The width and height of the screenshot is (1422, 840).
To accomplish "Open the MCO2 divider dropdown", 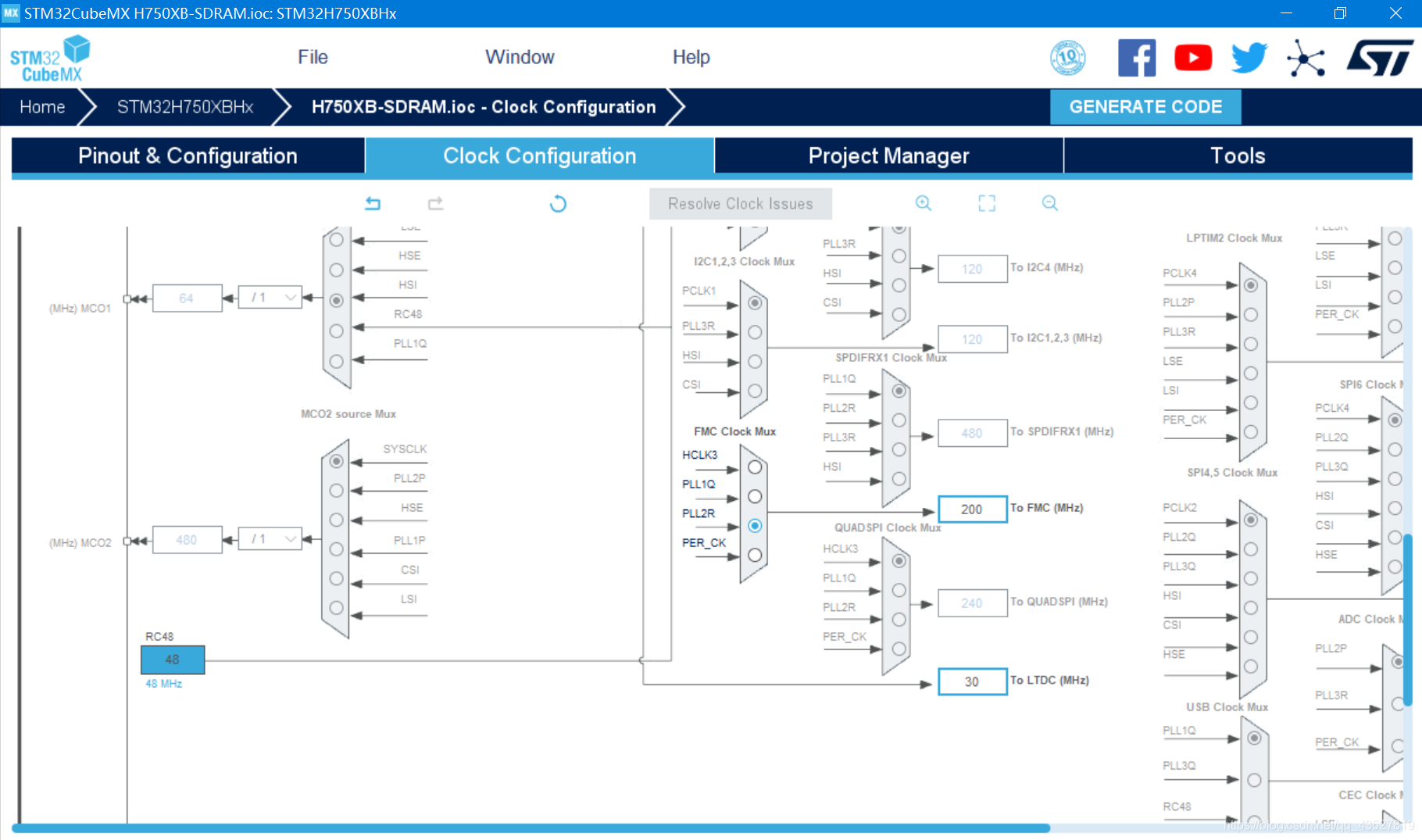I will pos(270,539).
